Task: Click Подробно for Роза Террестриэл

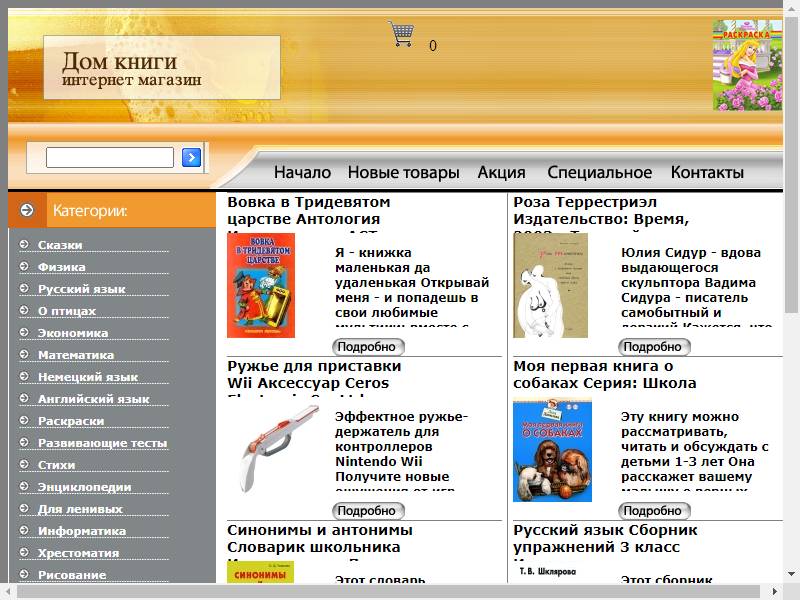Action: point(654,347)
